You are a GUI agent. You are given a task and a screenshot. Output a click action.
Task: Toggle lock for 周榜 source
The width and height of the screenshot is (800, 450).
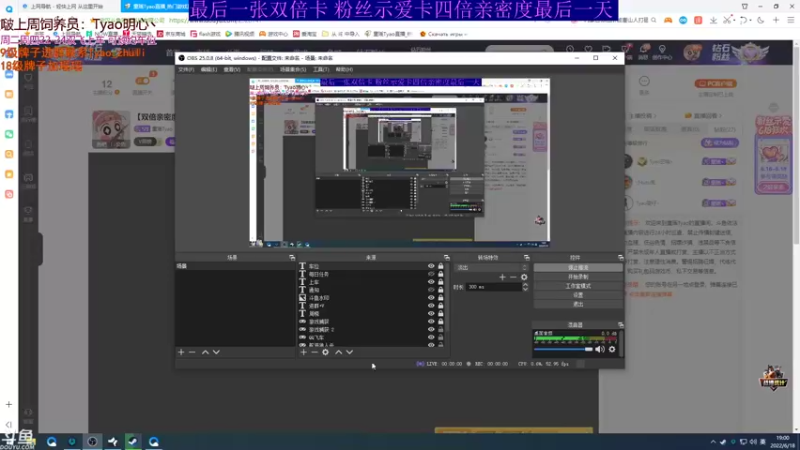441,313
